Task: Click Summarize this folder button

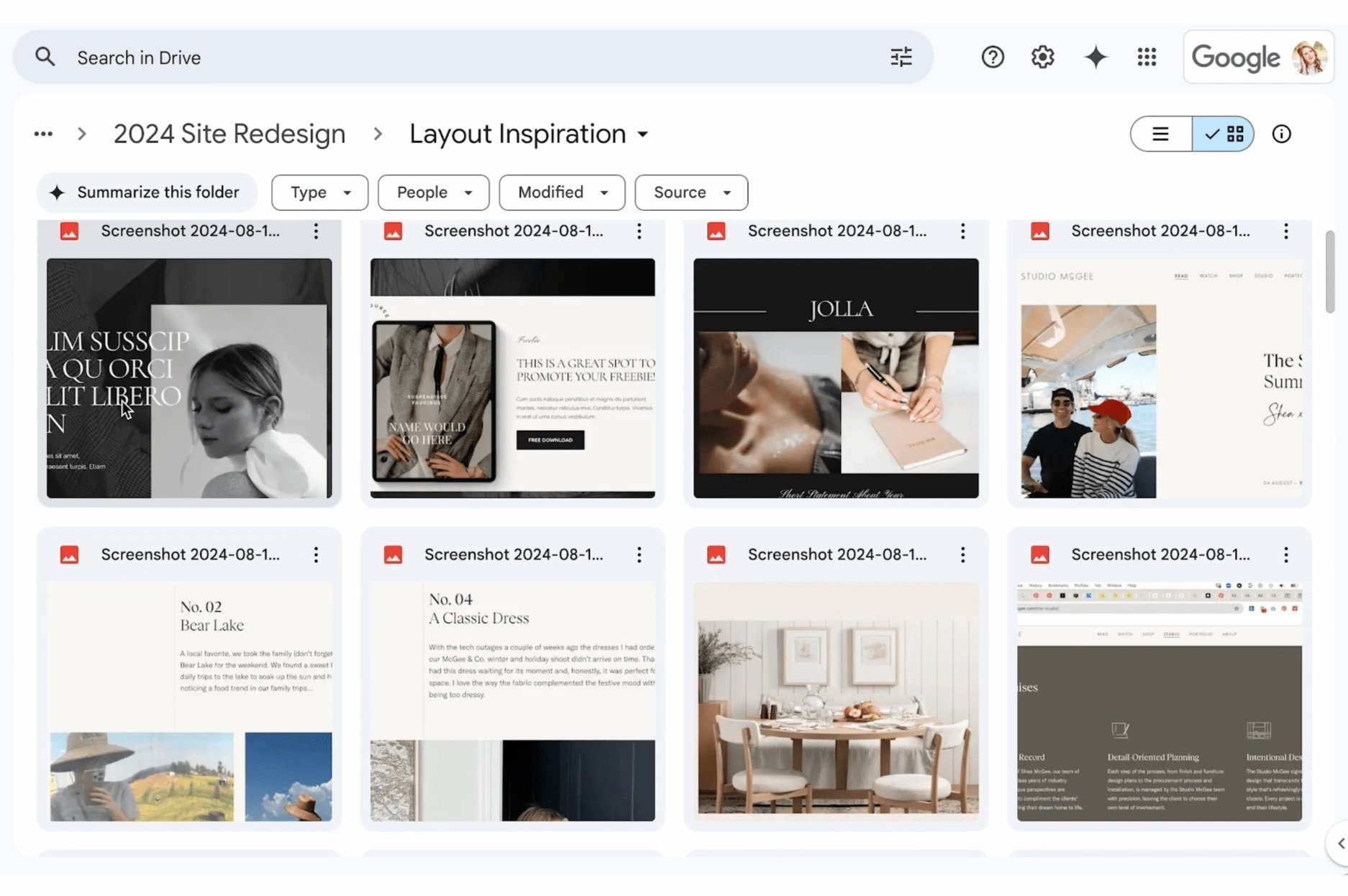Action: [x=146, y=193]
